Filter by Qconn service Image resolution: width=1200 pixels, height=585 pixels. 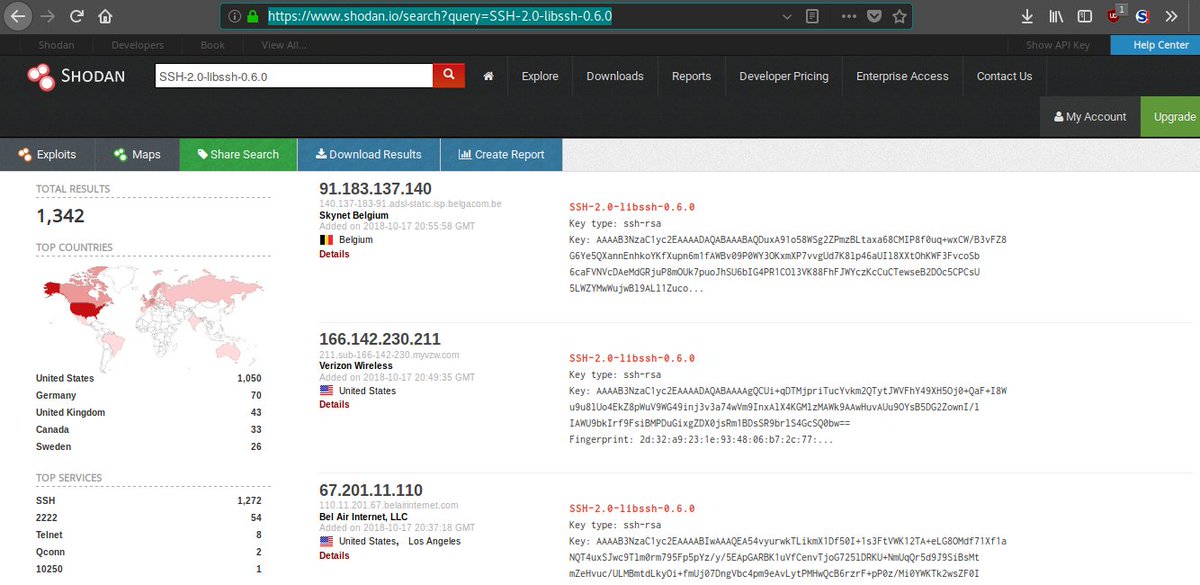[x=52, y=552]
